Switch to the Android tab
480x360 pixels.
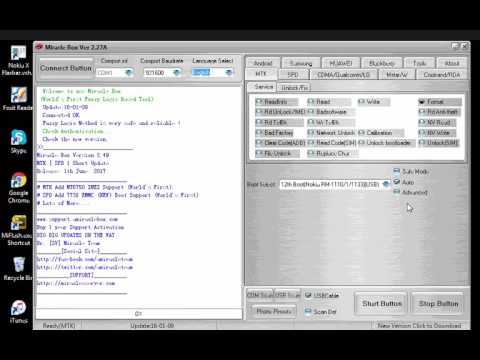(263, 63)
